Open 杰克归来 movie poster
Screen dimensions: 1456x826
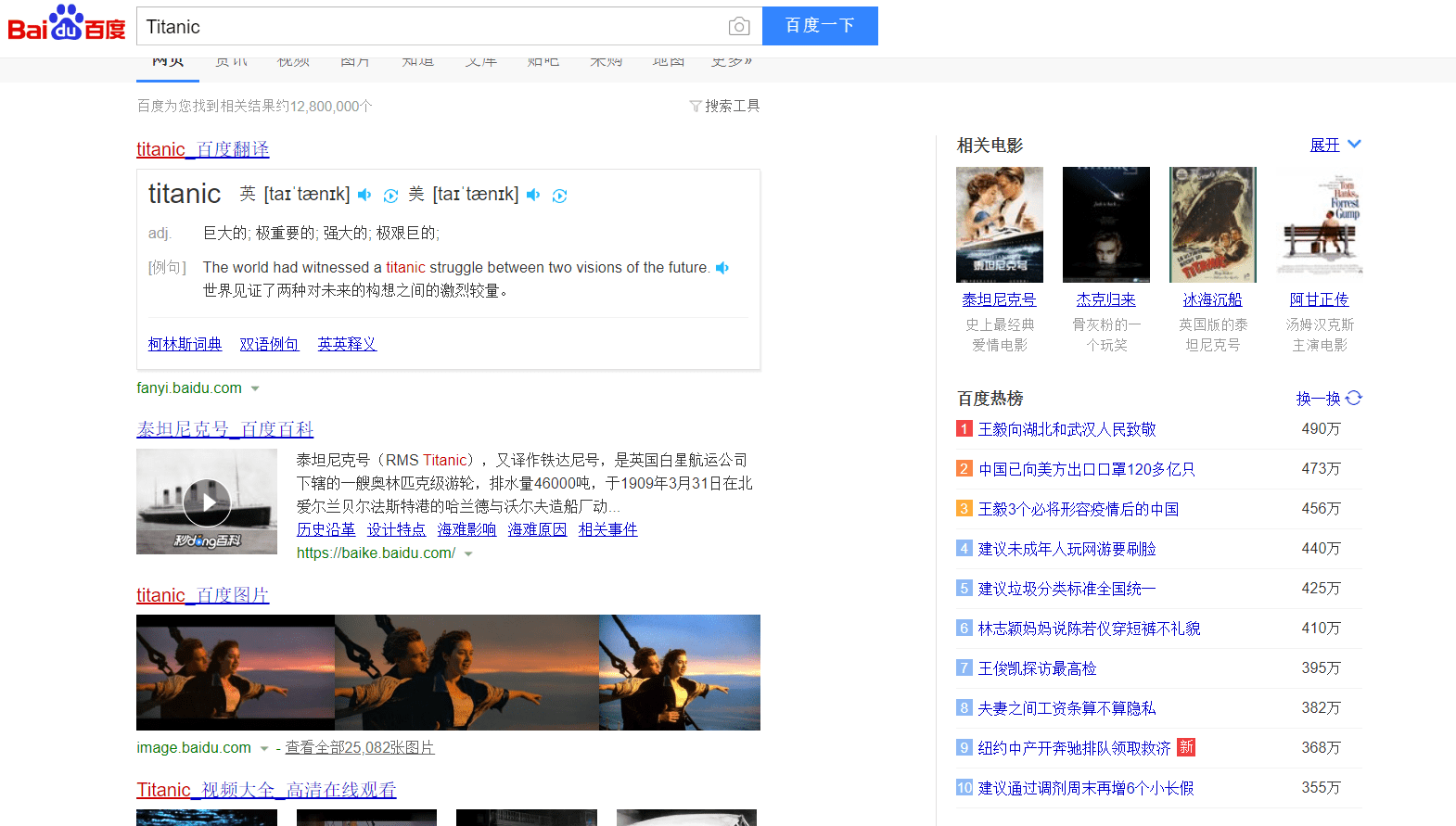pos(1106,224)
